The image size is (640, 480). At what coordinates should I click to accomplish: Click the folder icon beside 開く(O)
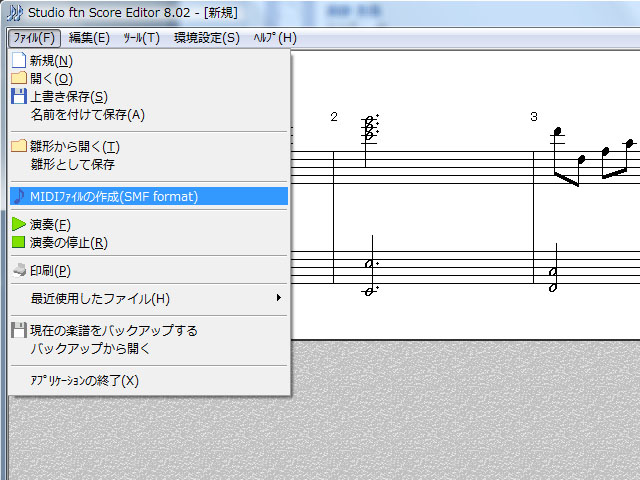pos(19,78)
